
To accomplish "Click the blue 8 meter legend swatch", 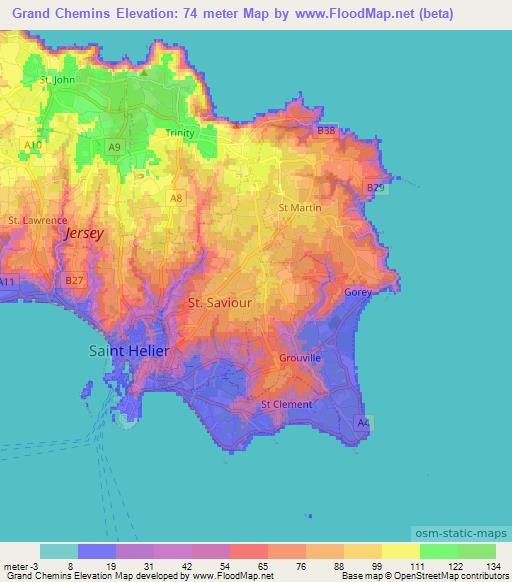I will 97,552.
